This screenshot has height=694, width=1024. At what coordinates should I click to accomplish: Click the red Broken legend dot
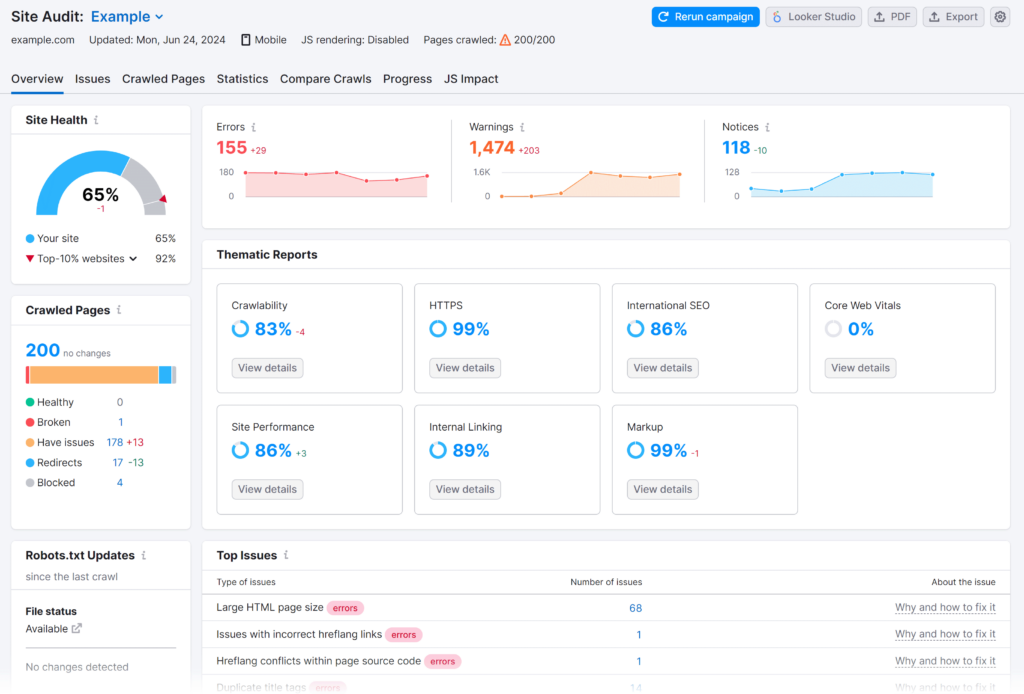(30, 422)
